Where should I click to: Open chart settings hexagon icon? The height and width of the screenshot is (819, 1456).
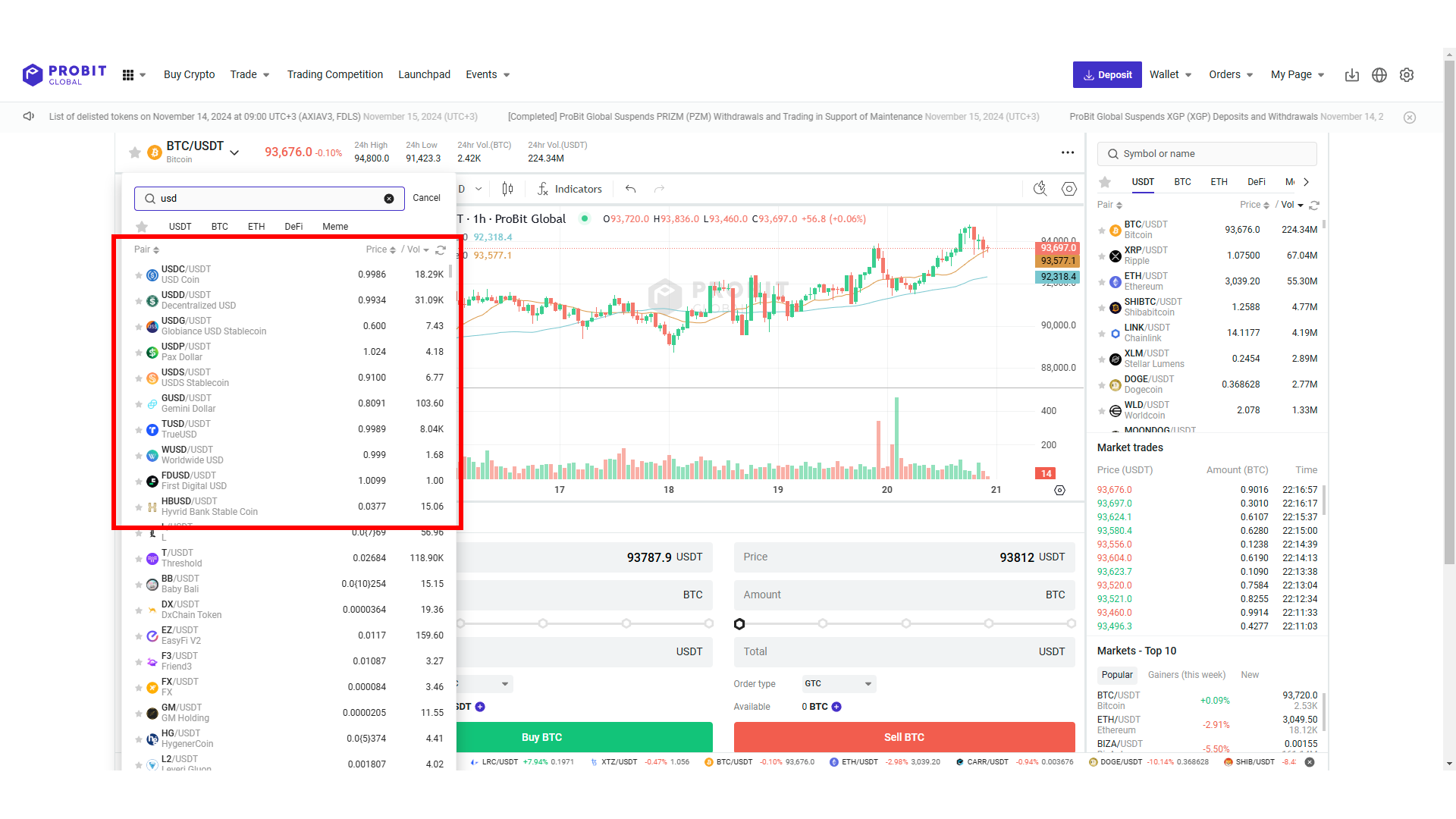pos(1069,189)
